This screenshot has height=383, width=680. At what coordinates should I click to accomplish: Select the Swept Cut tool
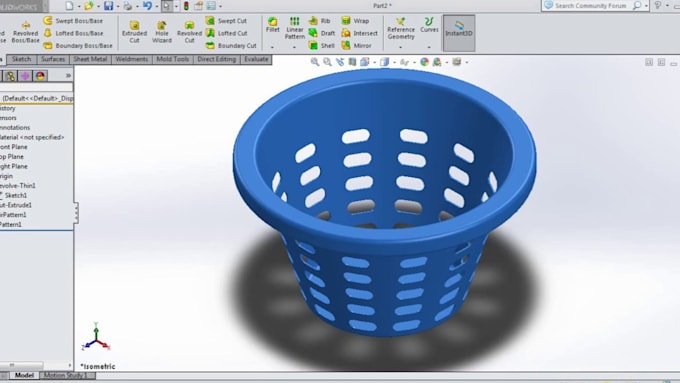pyautogui.click(x=226, y=21)
